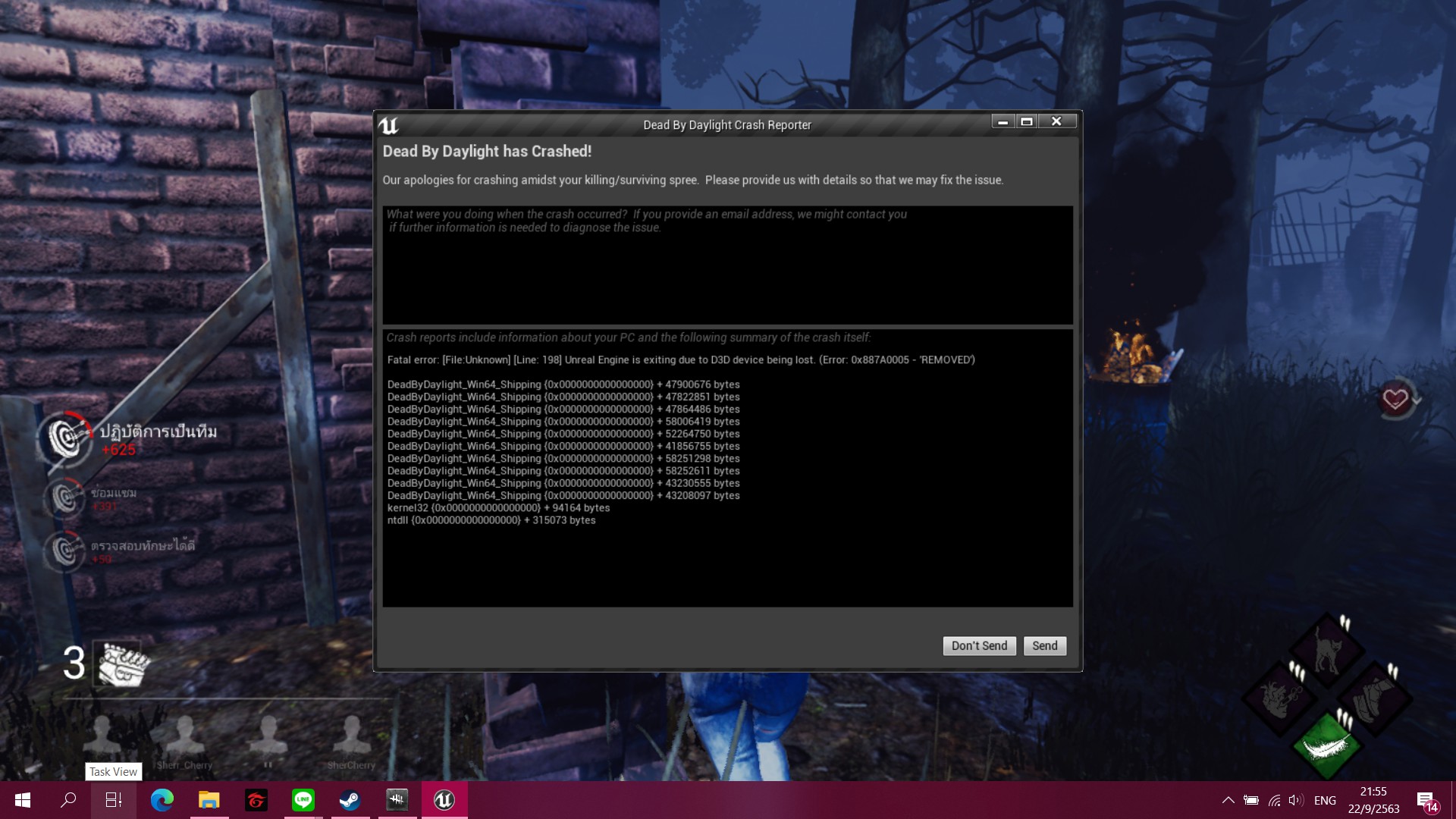Click the heart status icon in game
This screenshot has width=1456, height=819.
(1395, 399)
